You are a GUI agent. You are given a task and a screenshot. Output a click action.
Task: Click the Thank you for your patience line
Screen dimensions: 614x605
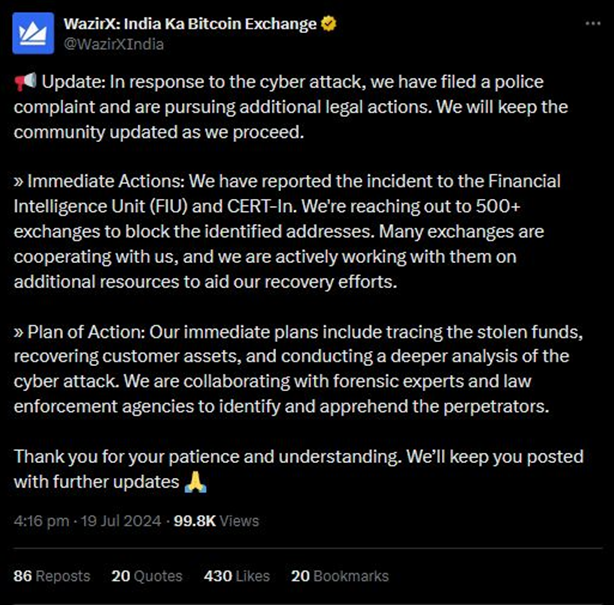click(x=200, y=457)
